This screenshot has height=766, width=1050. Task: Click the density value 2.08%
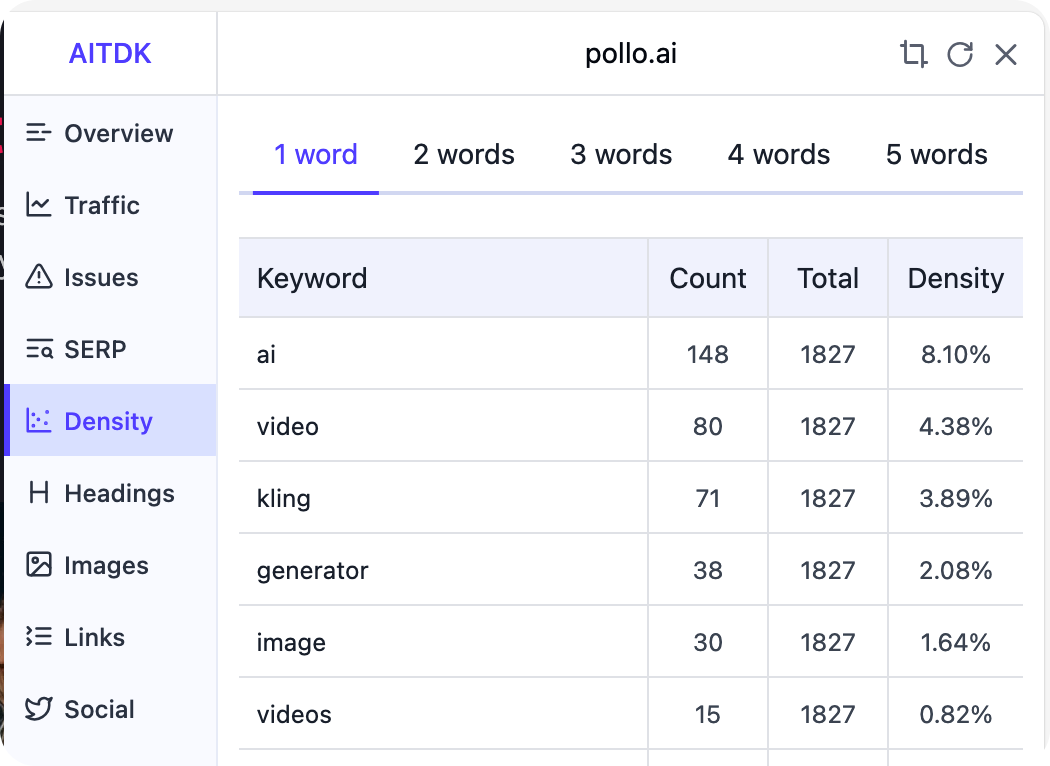click(x=956, y=570)
